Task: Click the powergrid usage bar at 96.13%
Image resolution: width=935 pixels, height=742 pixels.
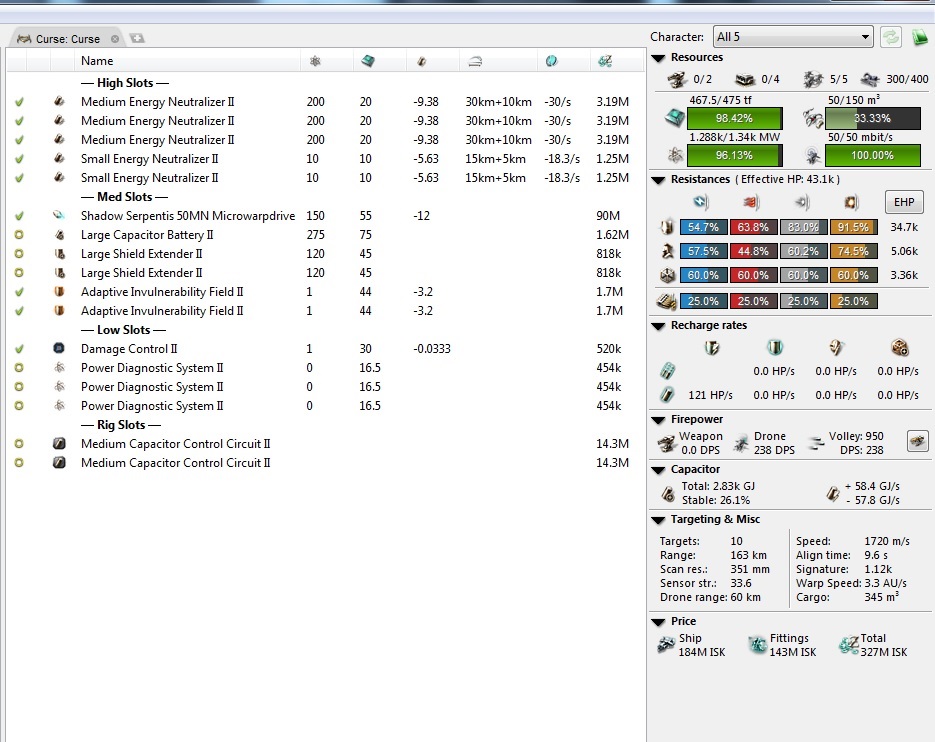Action: 734,156
